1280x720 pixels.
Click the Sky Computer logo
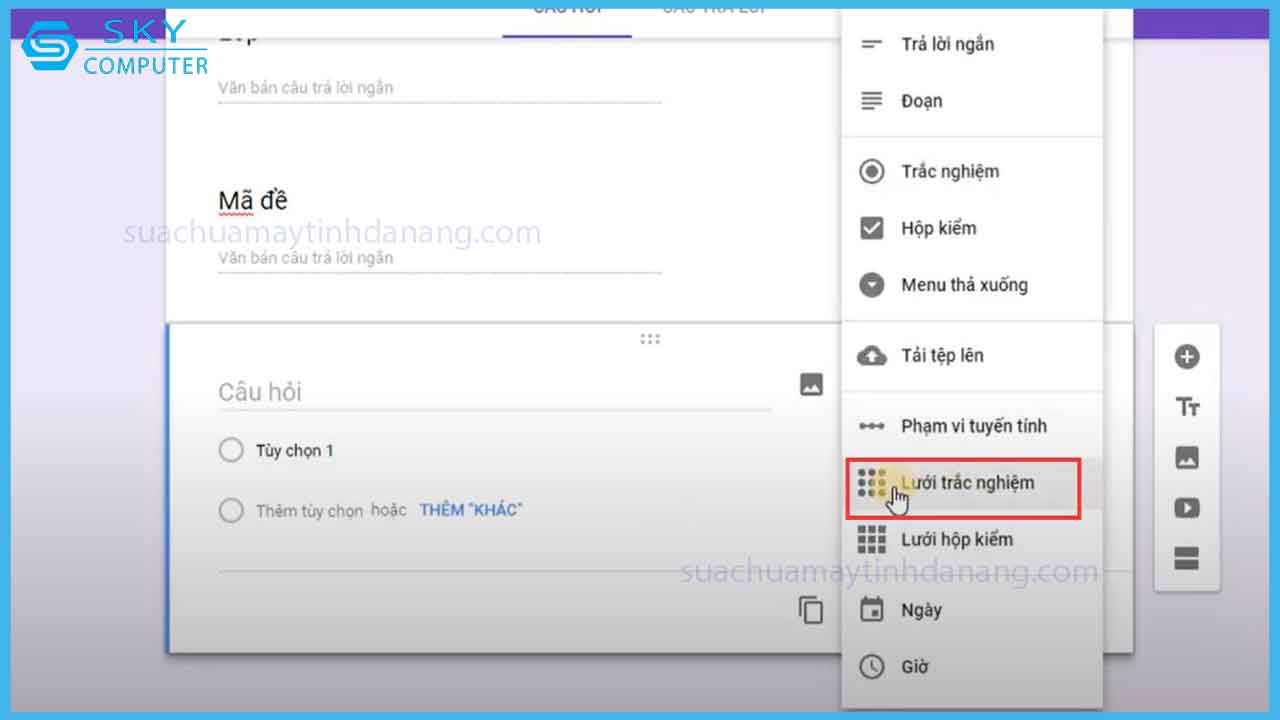pyautogui.click(x=115, y=47)
